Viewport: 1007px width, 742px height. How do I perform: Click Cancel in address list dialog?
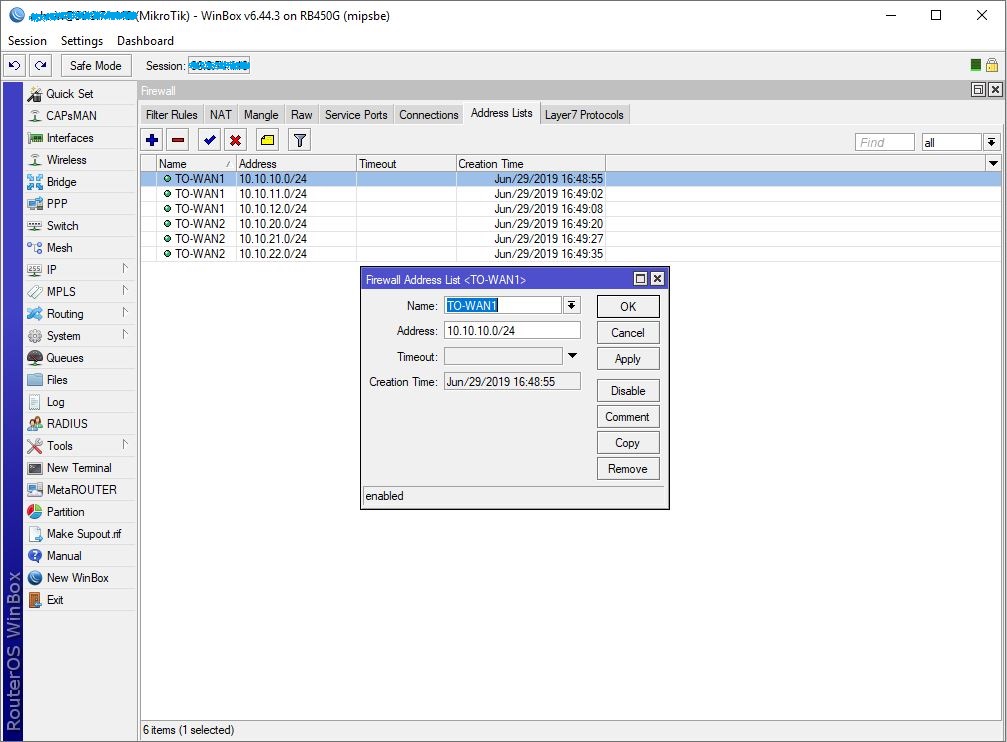(628, 333)
